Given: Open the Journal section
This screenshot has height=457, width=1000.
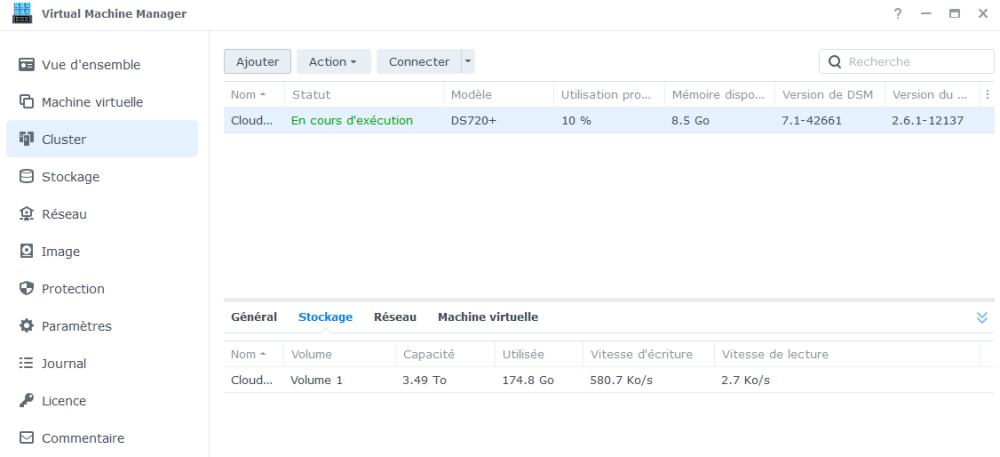Looking at the screenshot, I should (x=102, y=363).
